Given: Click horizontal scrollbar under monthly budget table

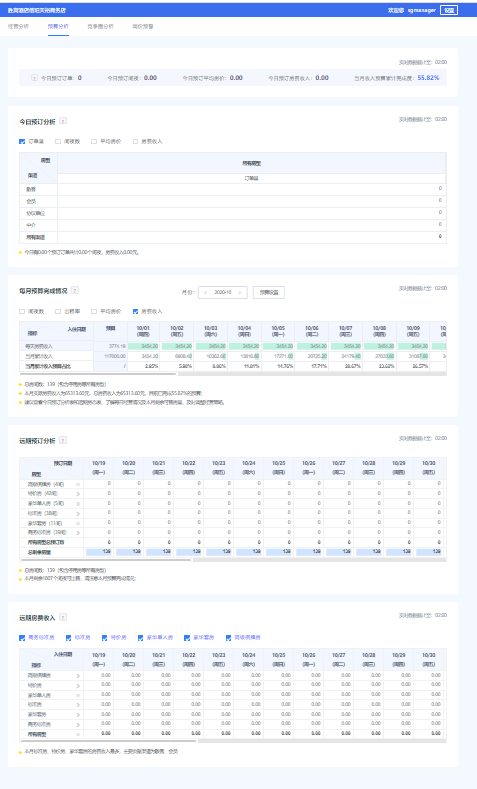Looking at the screenshot, I should pyautogui.click(x=98, y=374).
